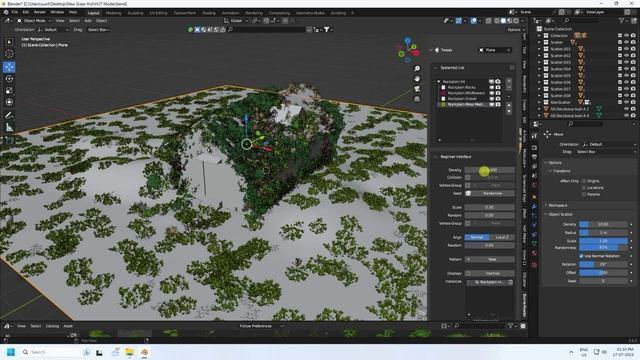Open Drag Select Box dropdown in properties
The image size is (640, 360).
pyautogui.click(x=605, y=152)
